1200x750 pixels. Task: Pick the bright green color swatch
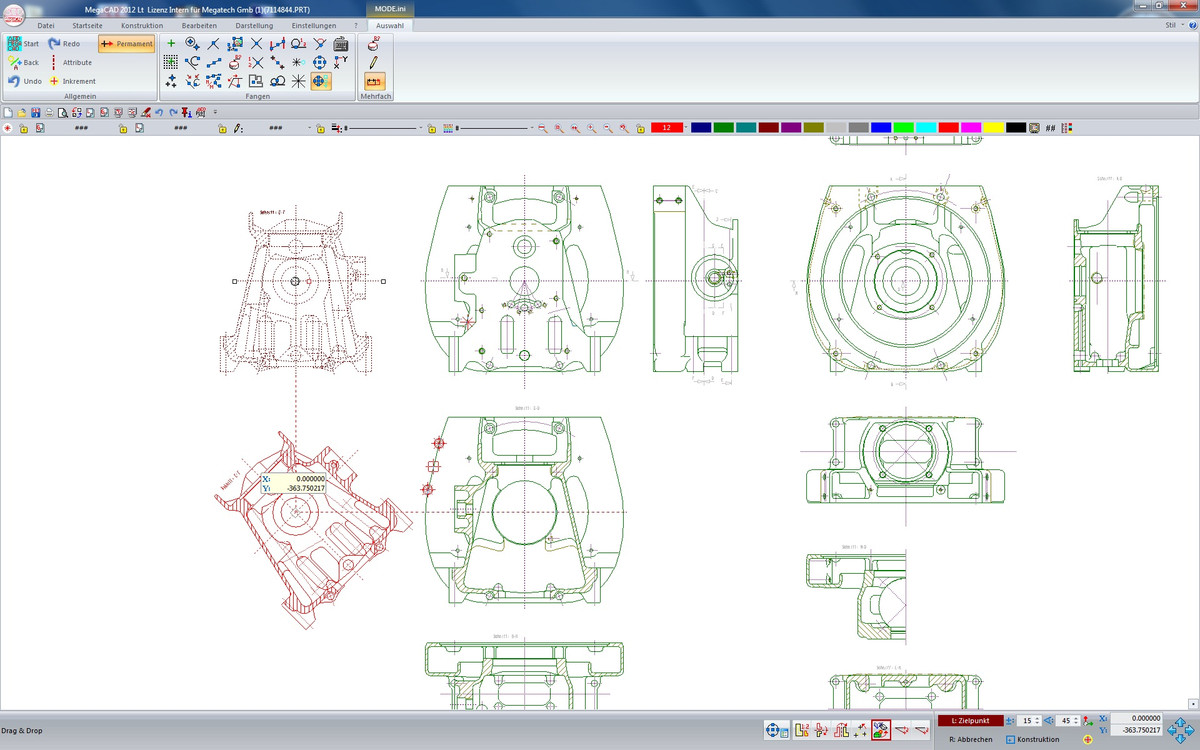903,128
